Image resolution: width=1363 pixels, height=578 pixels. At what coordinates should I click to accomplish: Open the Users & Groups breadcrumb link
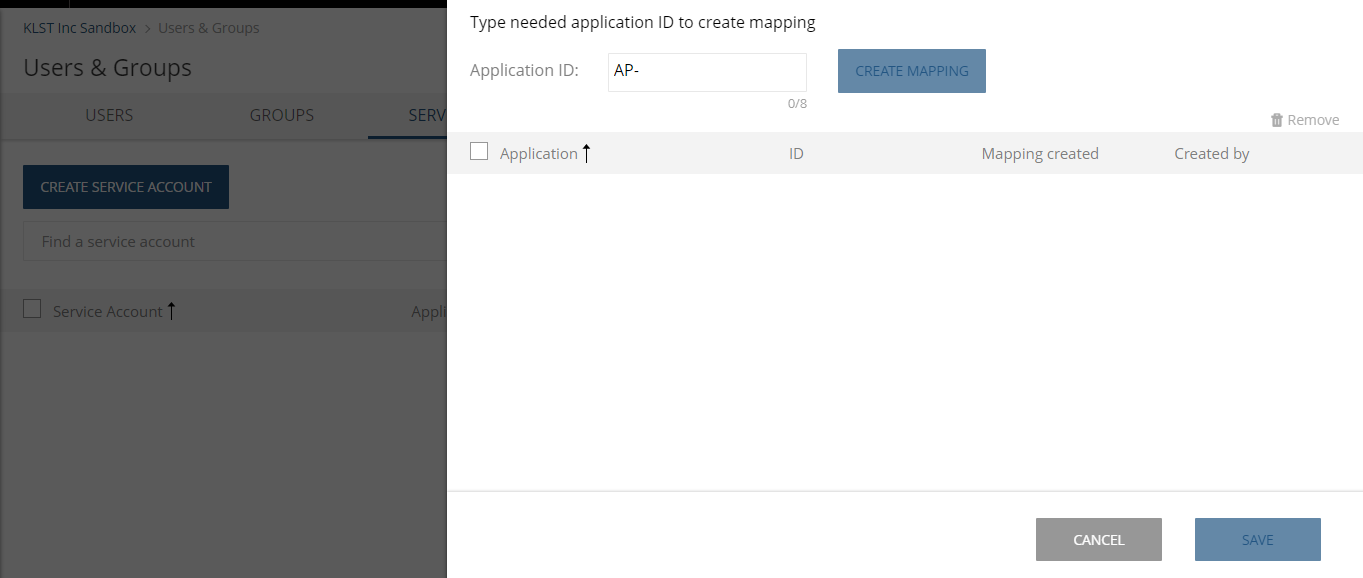pyautogui.click(x=209, y=28)
